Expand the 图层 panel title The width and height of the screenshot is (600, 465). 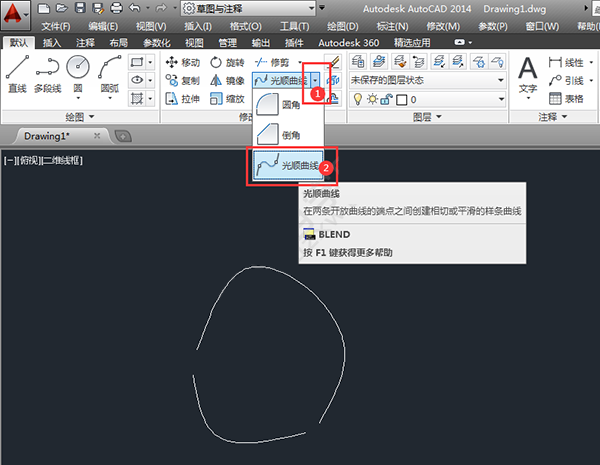[427, 117]
